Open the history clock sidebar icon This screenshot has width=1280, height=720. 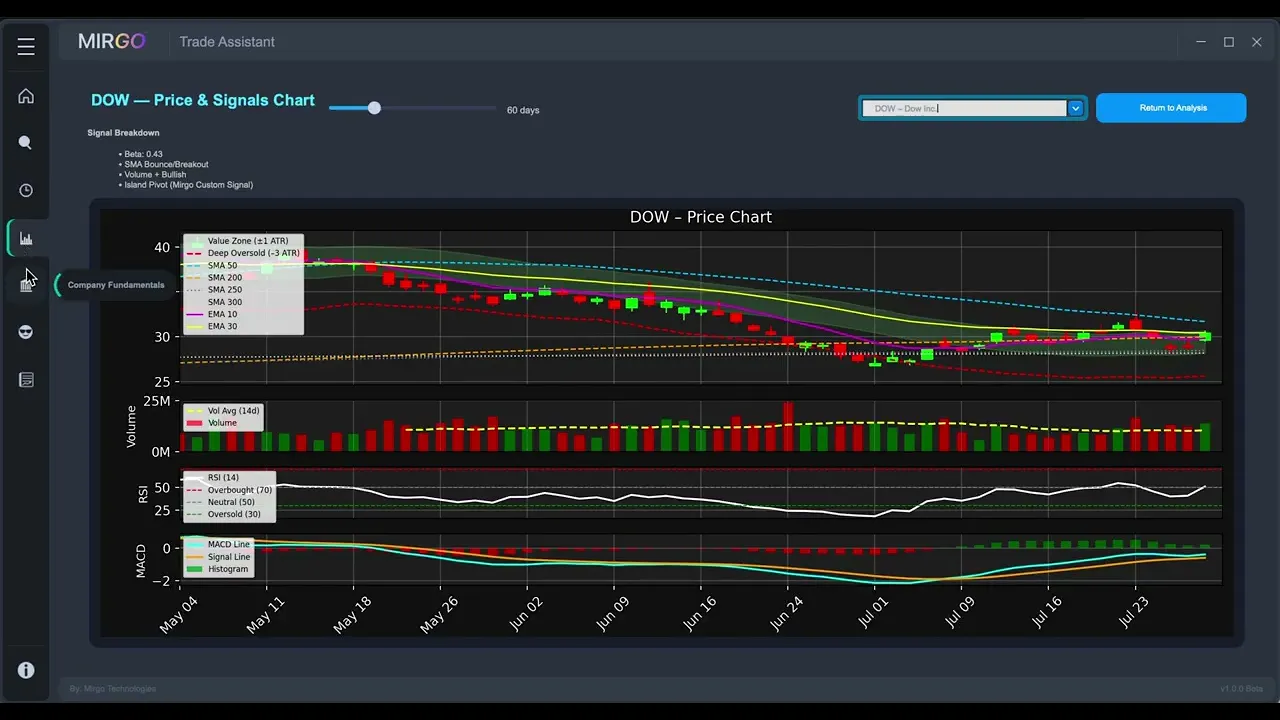pyautogui.click(x=26, y=191)
